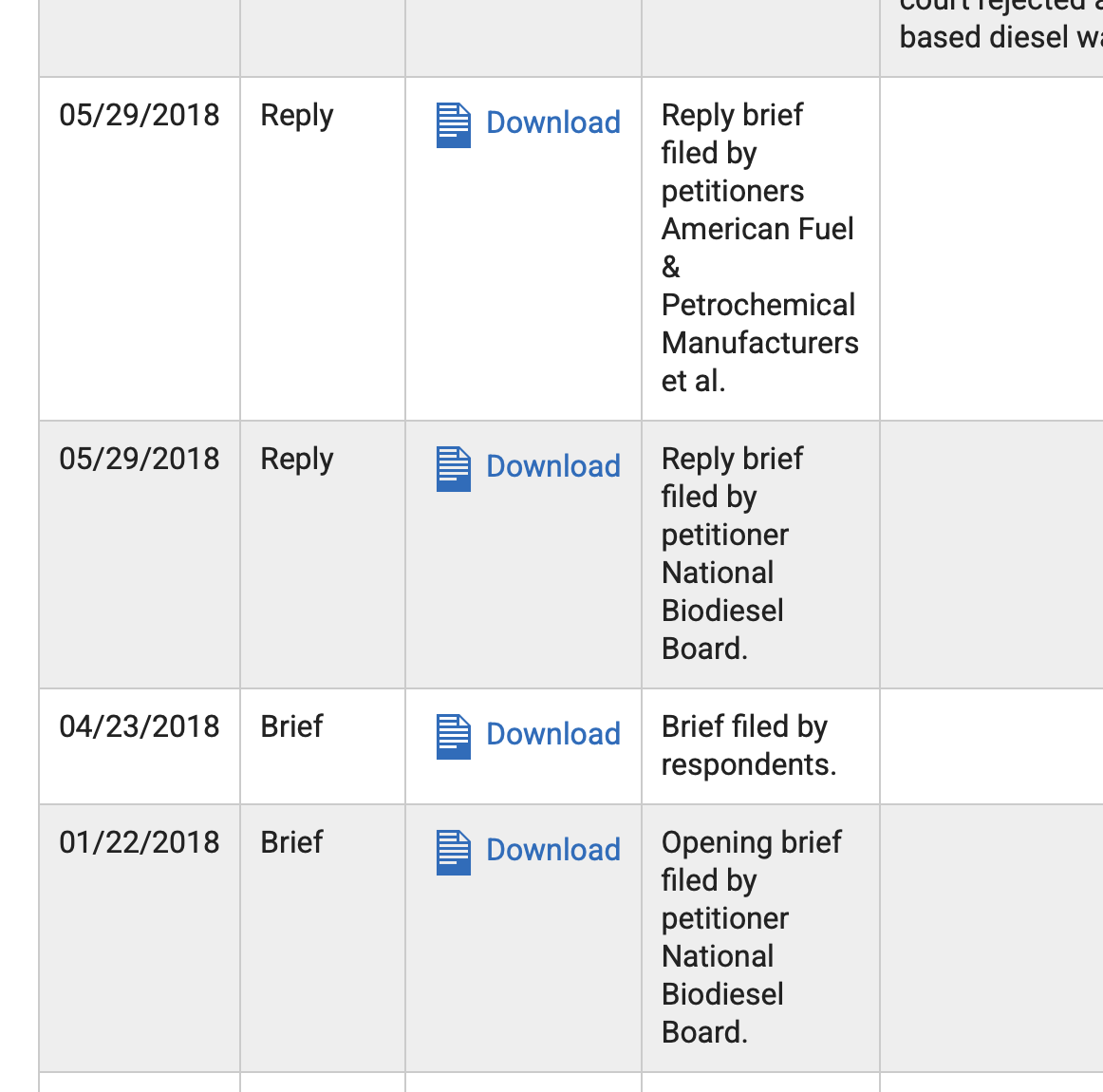Select the blue file icon in the 01/22/2018 row
Image resolution: width=1103 pixels, height=1092 pixels.
pyautogui.click(x=453, y=851)
